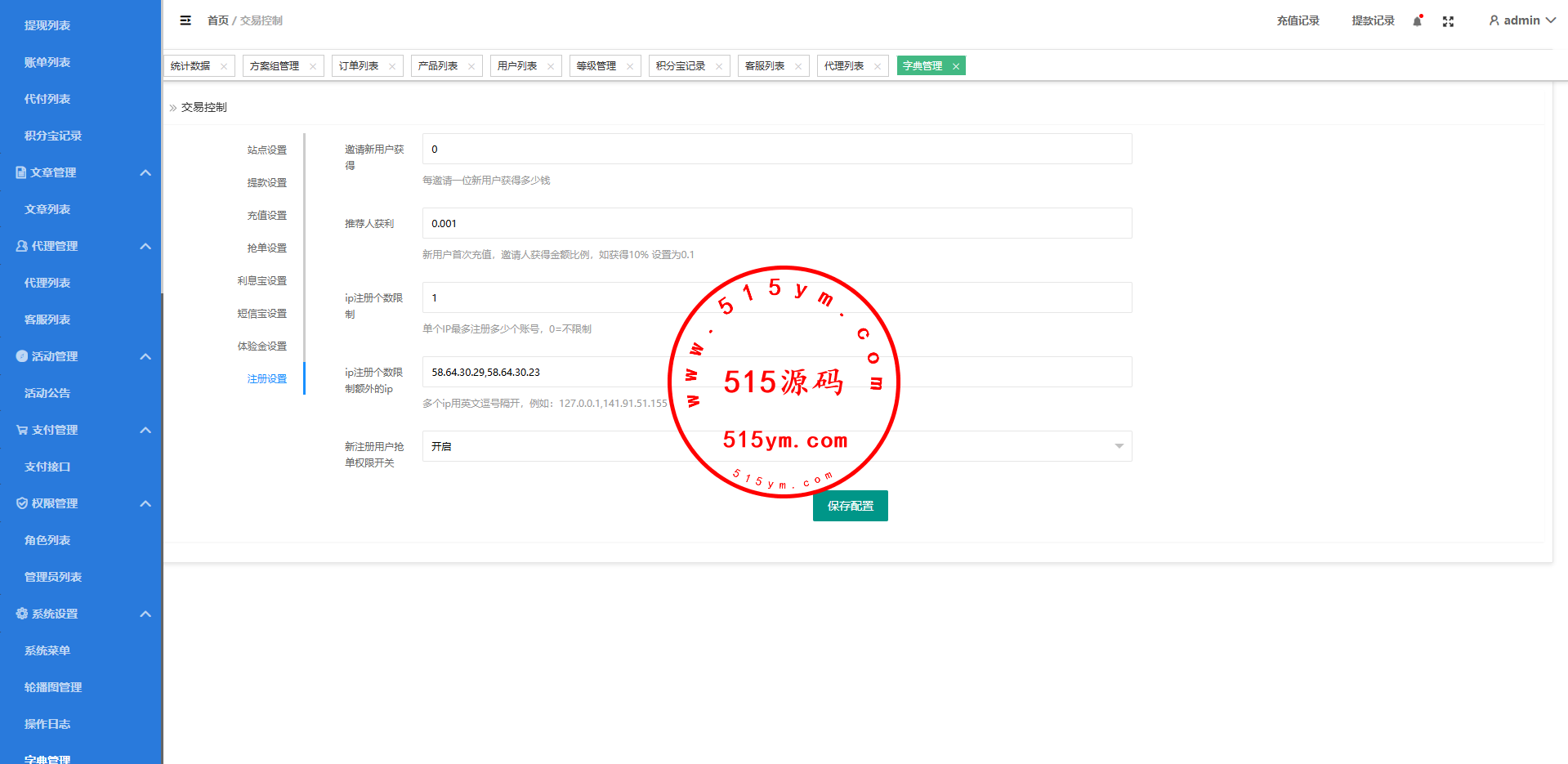
Task: Toggle fullscreen mode icon
Action: (x=1448, y=21)
